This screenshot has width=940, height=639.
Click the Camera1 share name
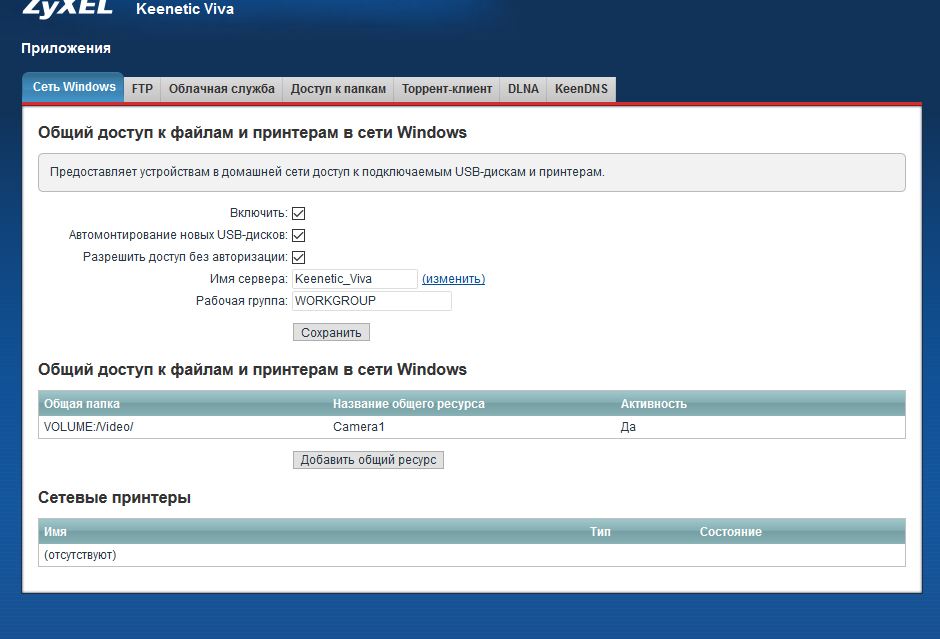[x=358, y=427]
